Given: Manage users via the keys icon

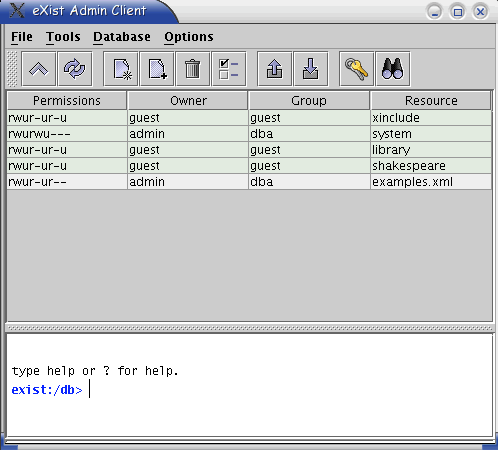Looking at the screenshot, I should pyautogui.click(x=357, y=69).
